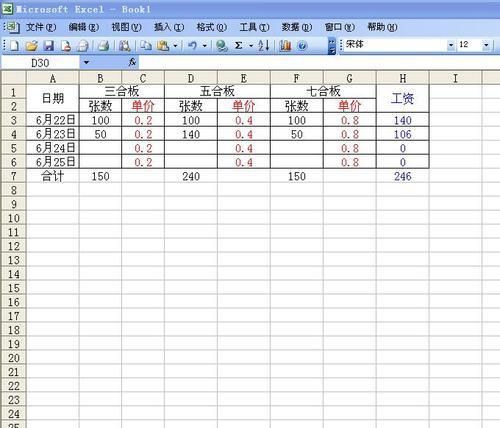The height and width of the screenshot is (428, 500).
Task: Save the workbook with floppy disk icon
Action: point(49,45)
